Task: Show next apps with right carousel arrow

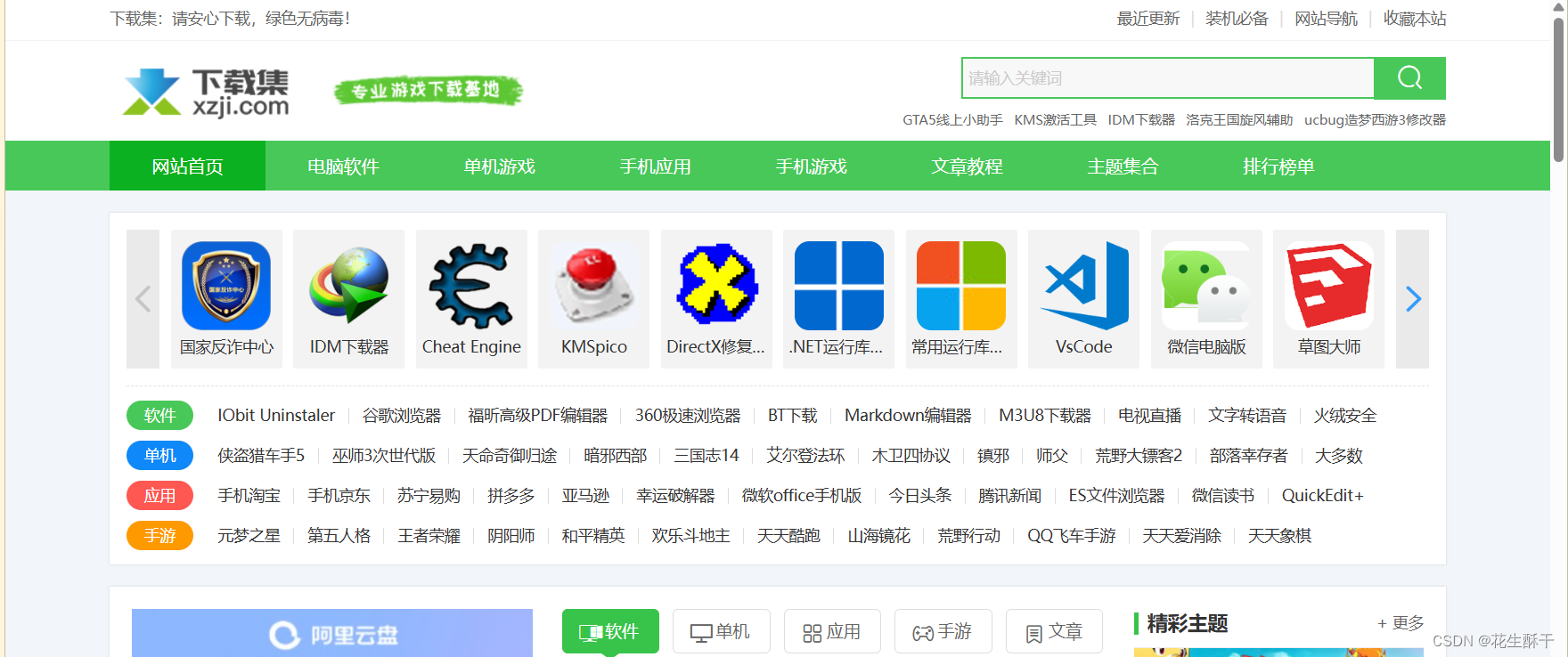Action: (x=1412, y=299)
